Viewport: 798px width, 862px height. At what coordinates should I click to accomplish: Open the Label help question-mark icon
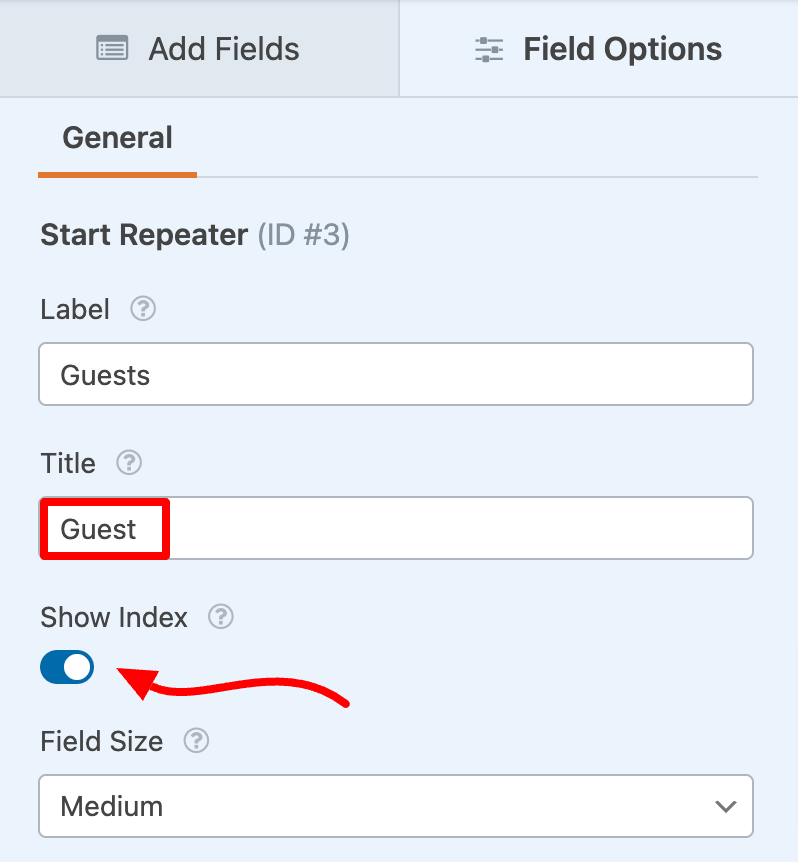(x=143, y=309)
